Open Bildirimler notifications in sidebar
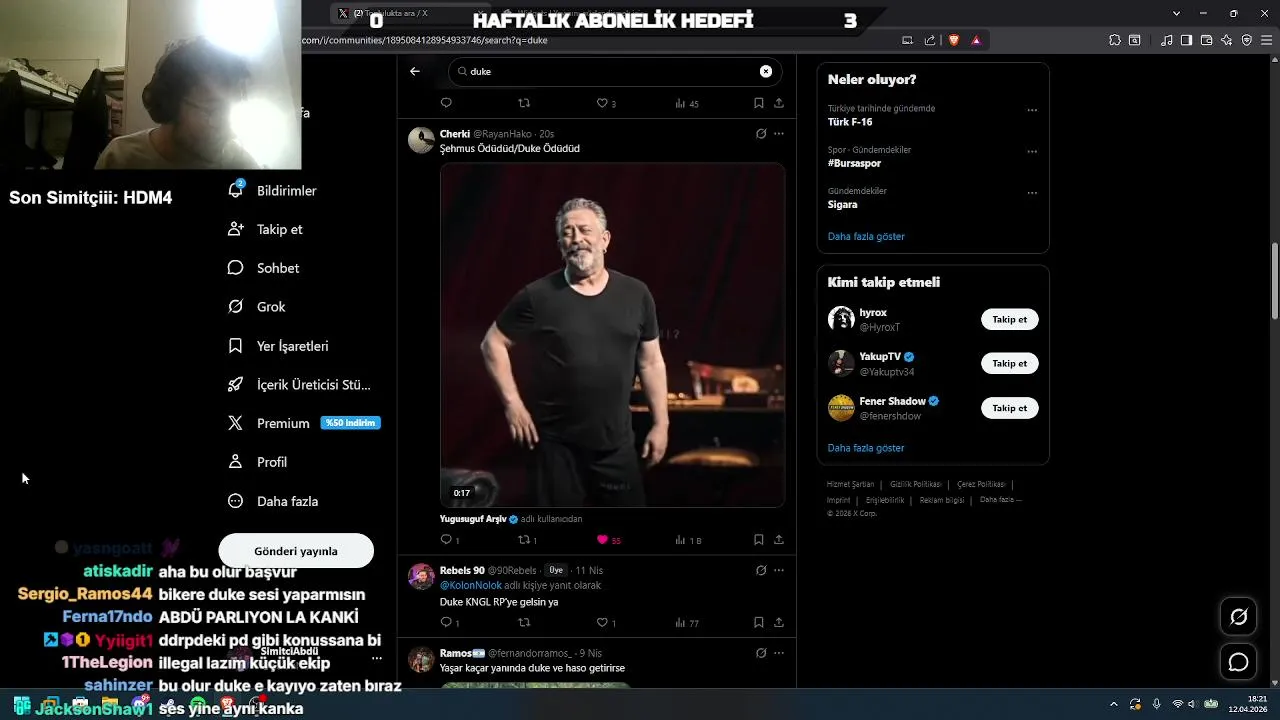The width and height of the screenshot is (1280, 720). tap(272, 190)
